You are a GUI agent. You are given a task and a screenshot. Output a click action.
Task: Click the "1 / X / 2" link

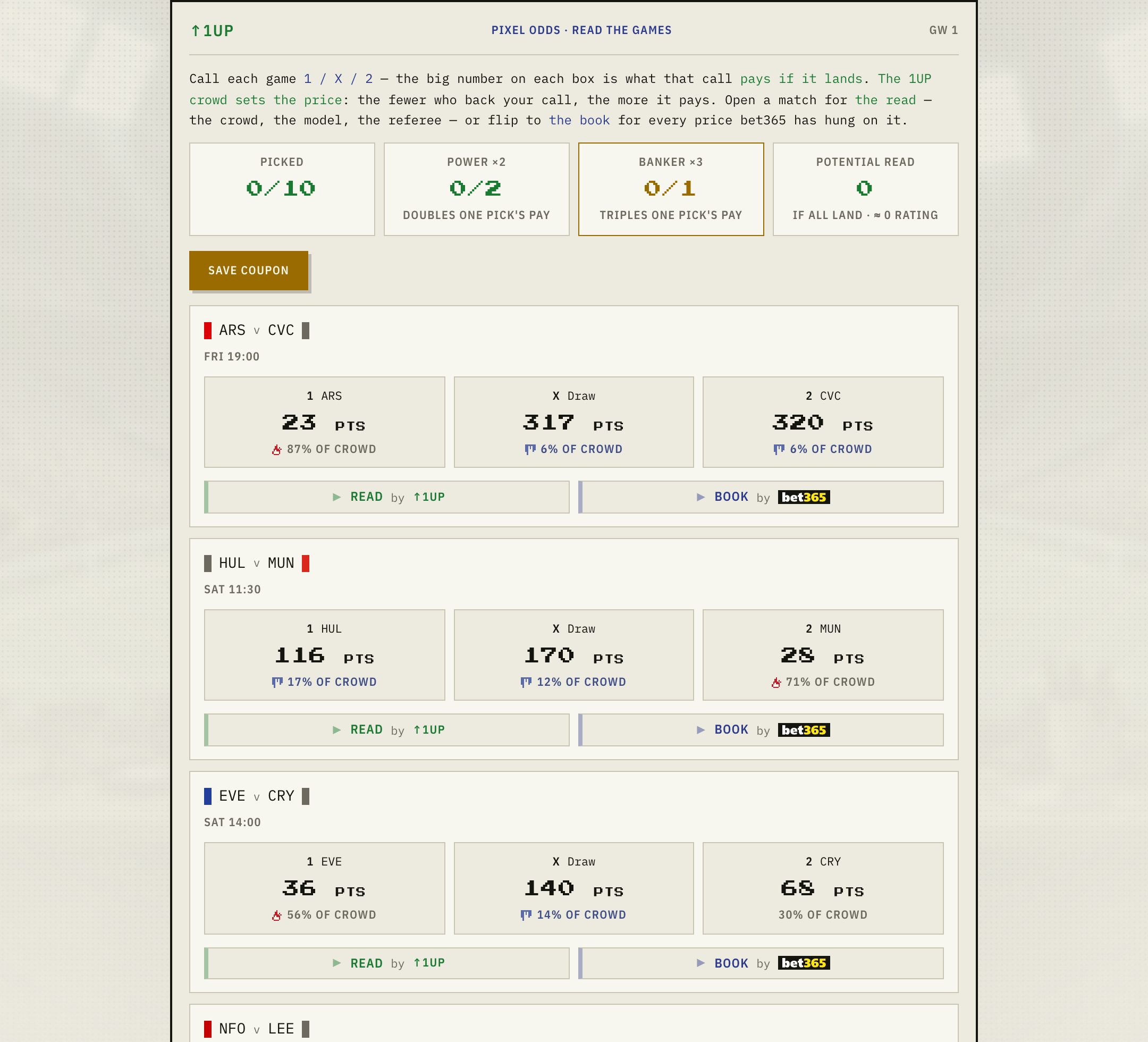pyautogui.click(x=338, y=79)
